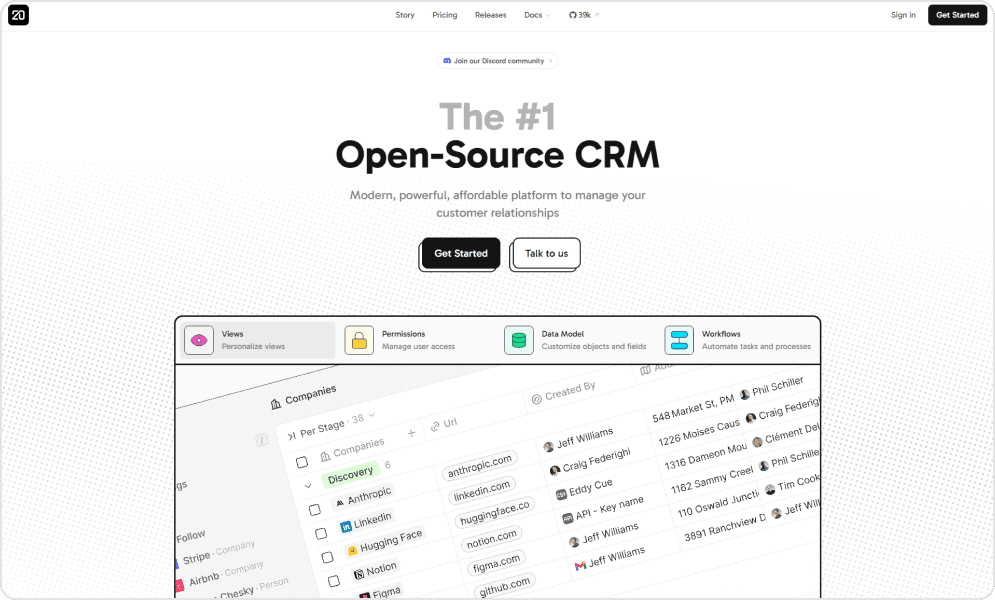Select the green database Data Model icon
This screenshot has width=995, height=600.
click(x=518, y=340)
